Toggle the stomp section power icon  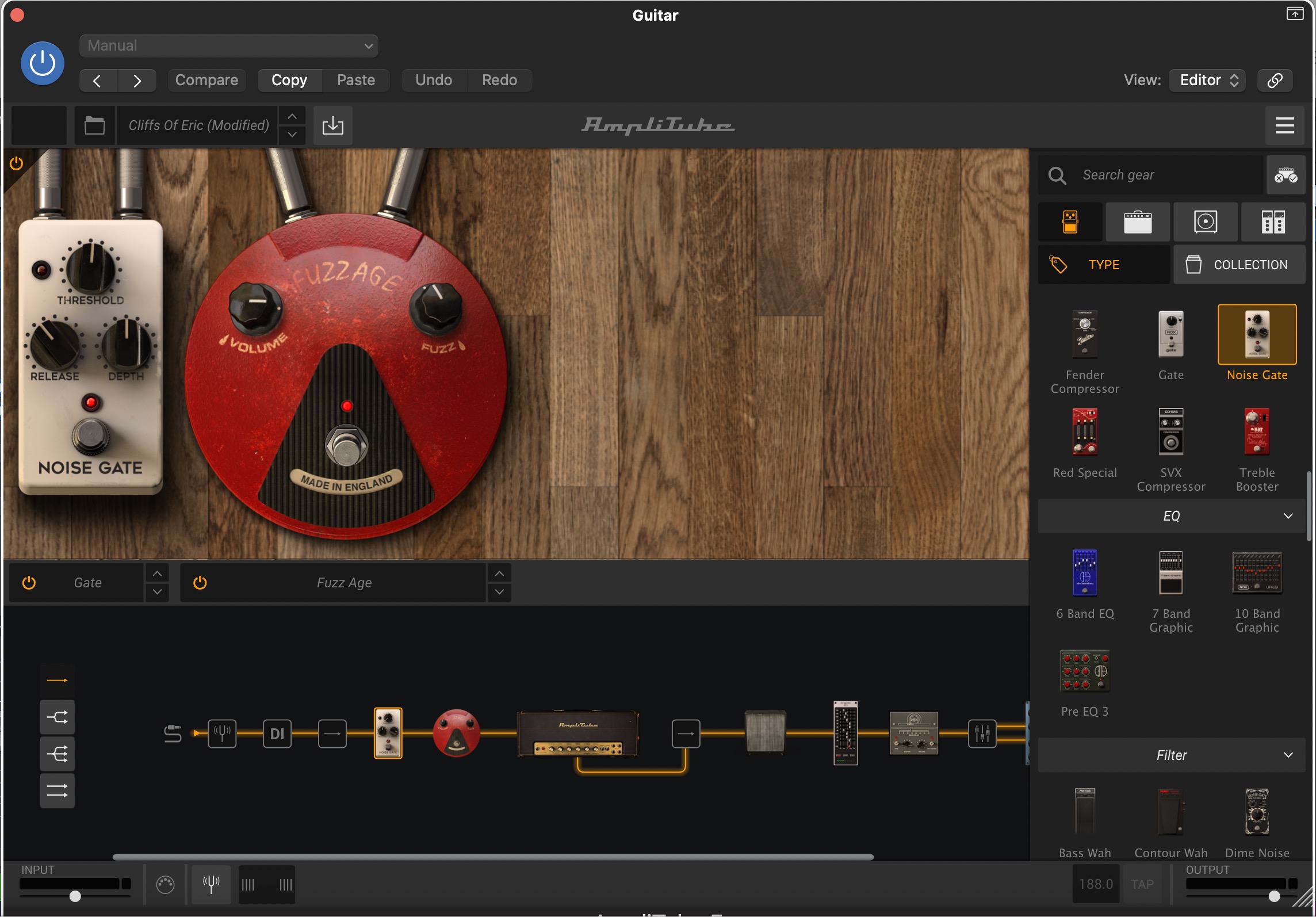[16, 163]
